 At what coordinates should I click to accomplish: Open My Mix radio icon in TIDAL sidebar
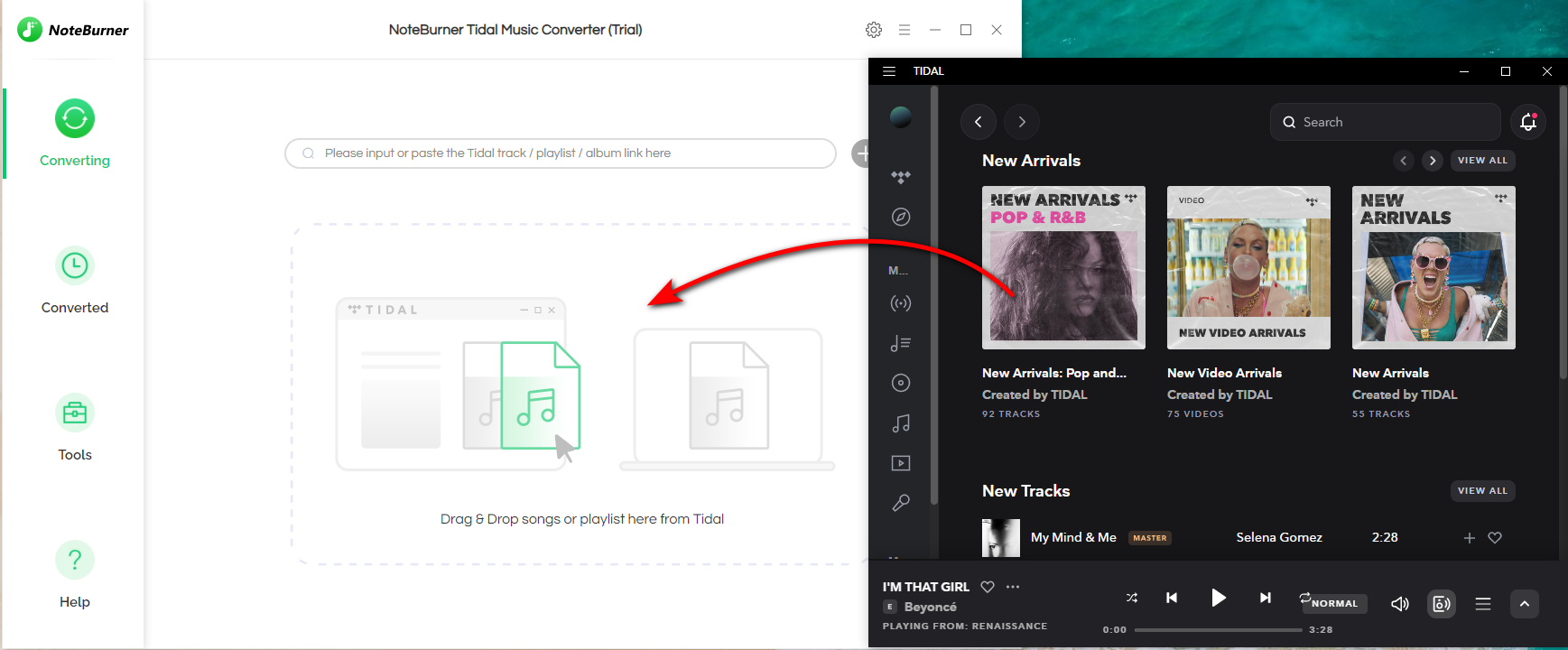tap(900, 303)
